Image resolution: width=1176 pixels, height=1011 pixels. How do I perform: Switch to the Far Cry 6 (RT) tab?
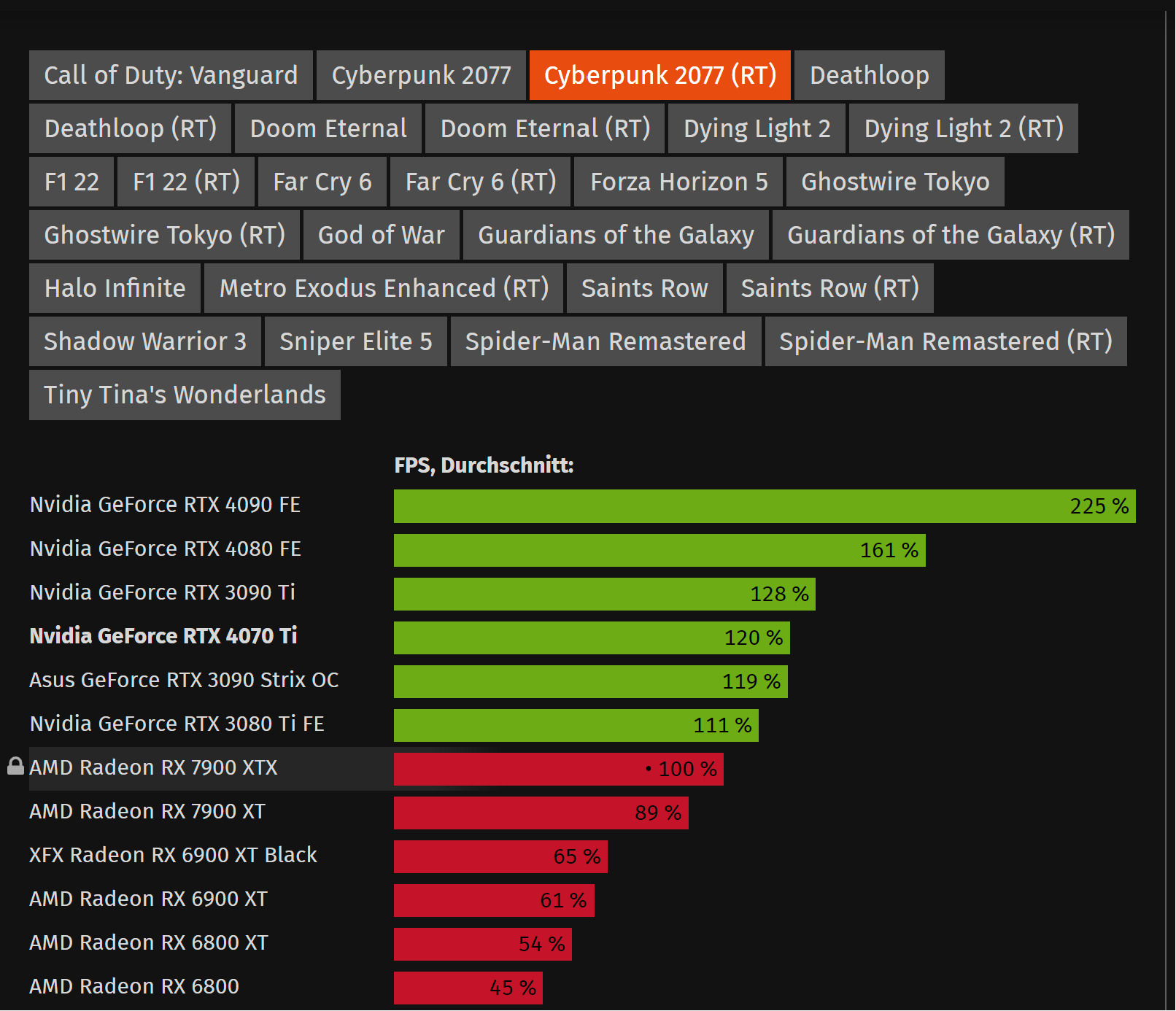click(481, 182)
